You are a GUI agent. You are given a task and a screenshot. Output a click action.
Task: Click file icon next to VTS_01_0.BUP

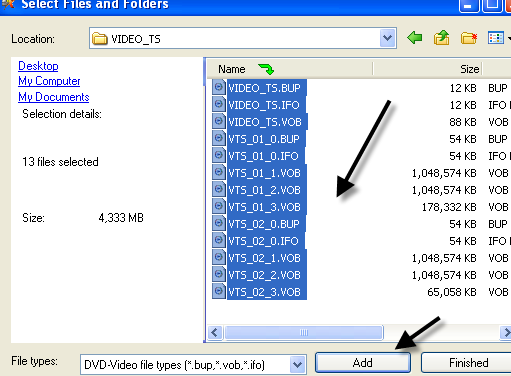point(219,138)
